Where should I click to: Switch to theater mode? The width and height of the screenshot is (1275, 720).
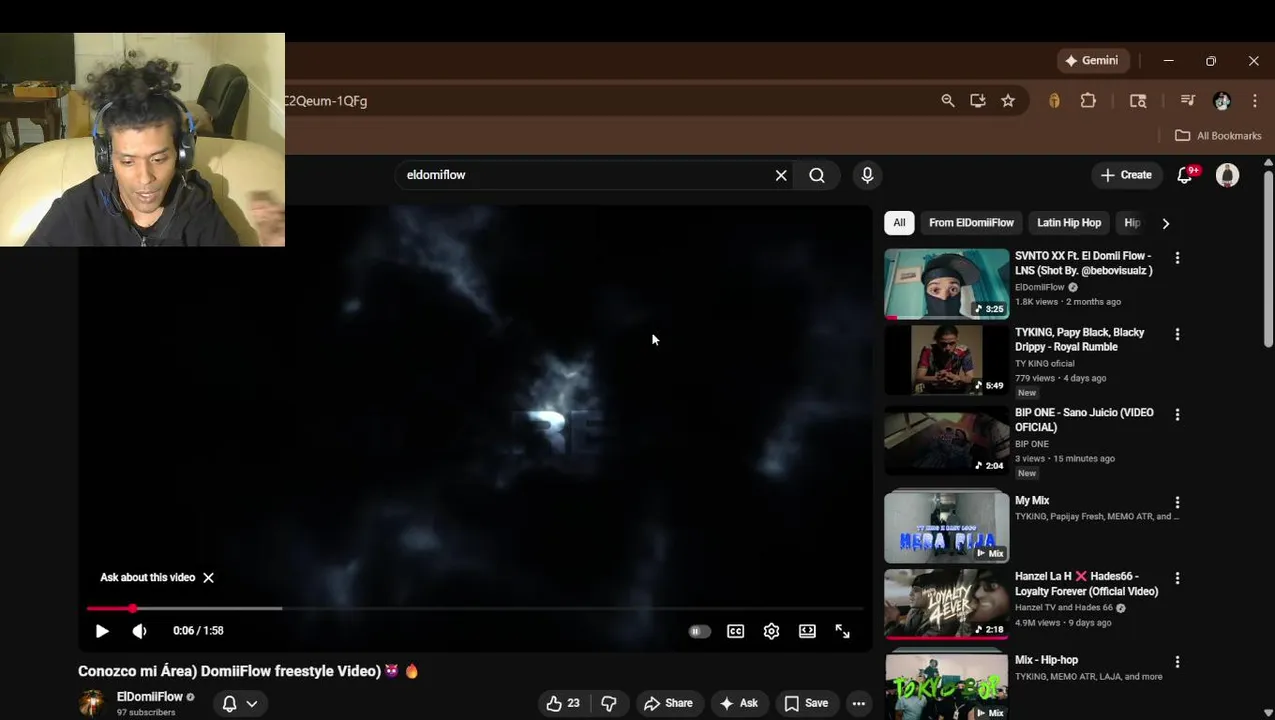807,631
